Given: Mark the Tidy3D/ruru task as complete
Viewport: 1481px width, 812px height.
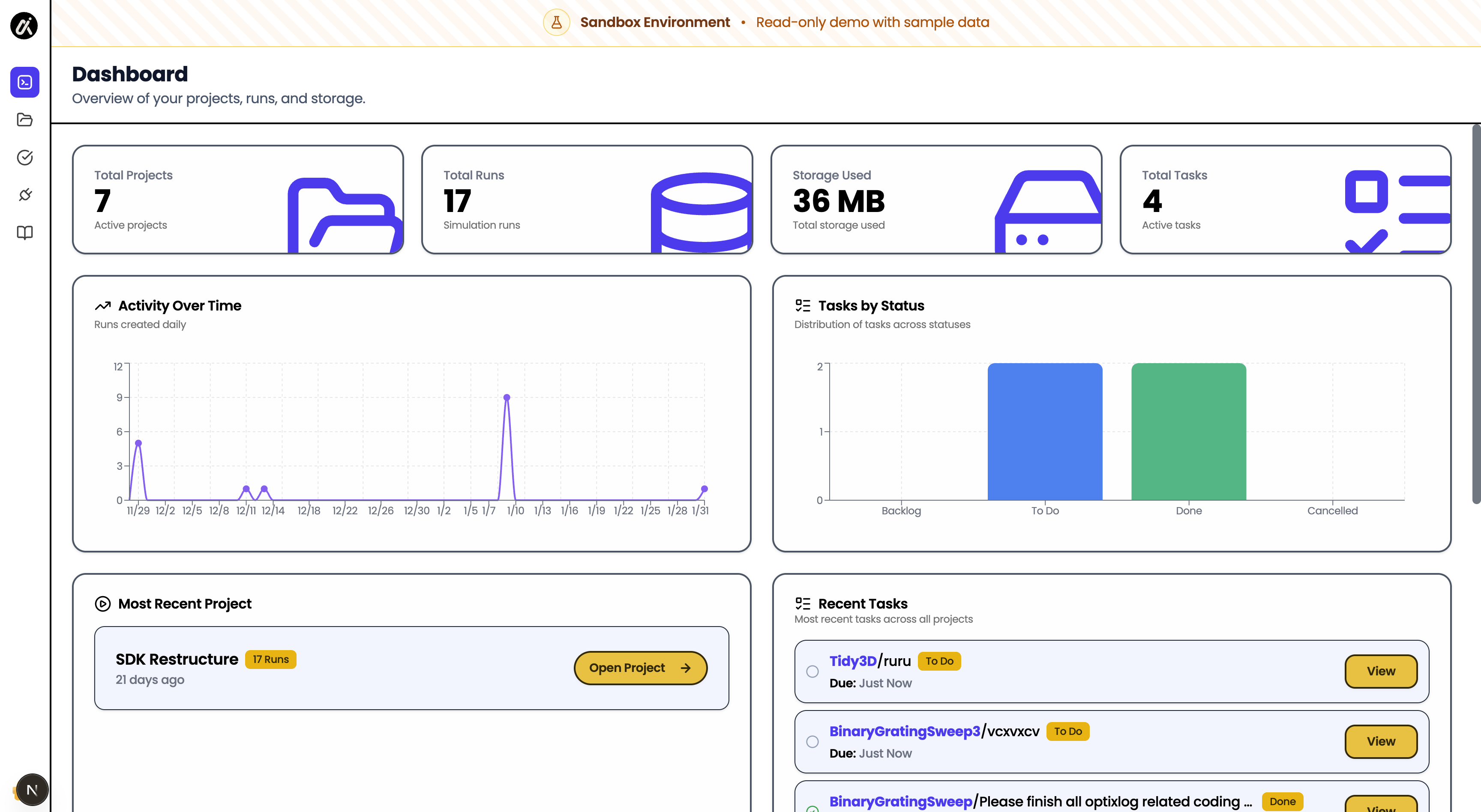Looking at the screenshot, I should pyautogui.click(x=812, y=671).
